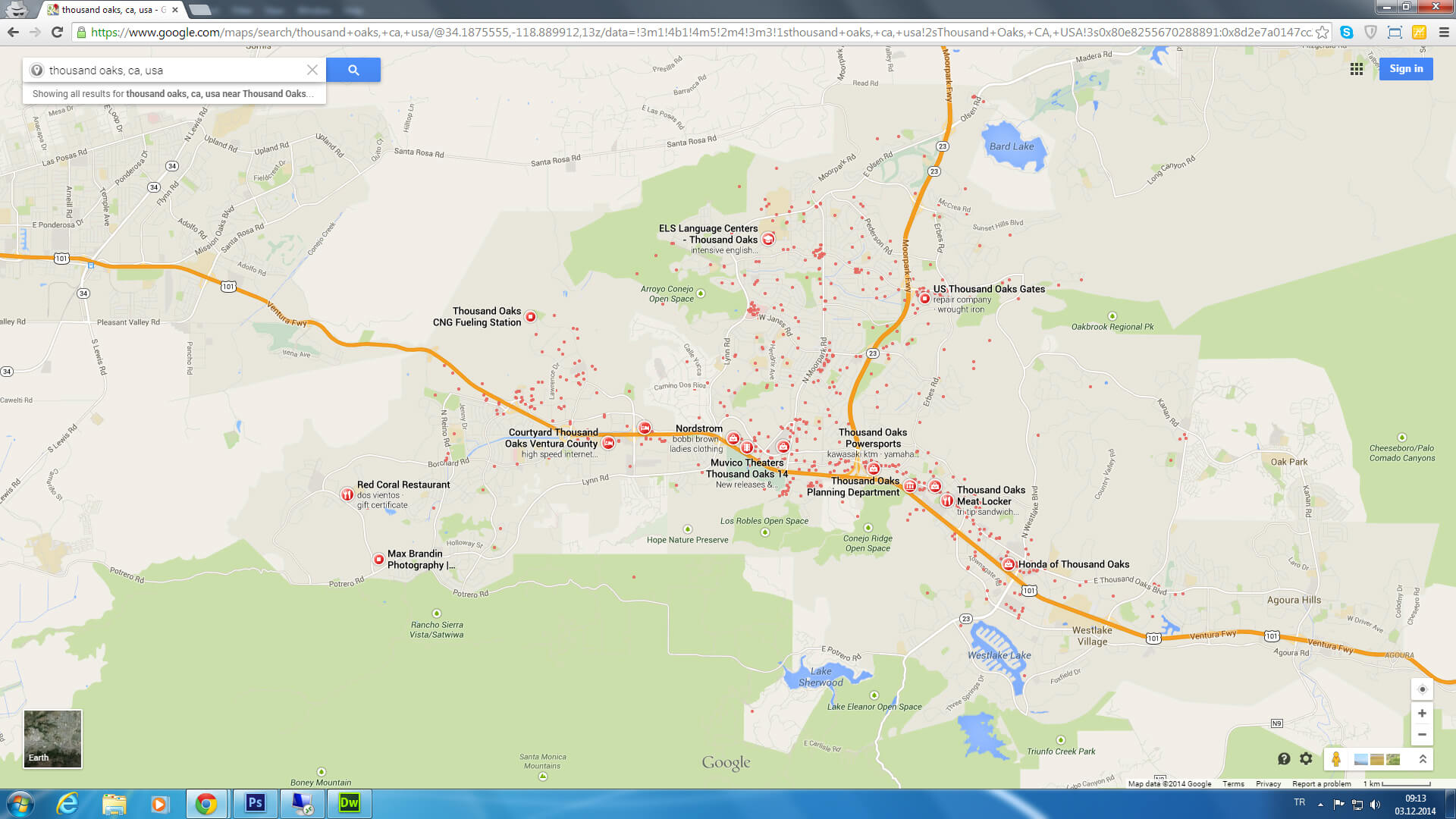Select the Honda of Thousand Oaks pin
Screen dimensions: 1456x819
tap(1009, 564)
